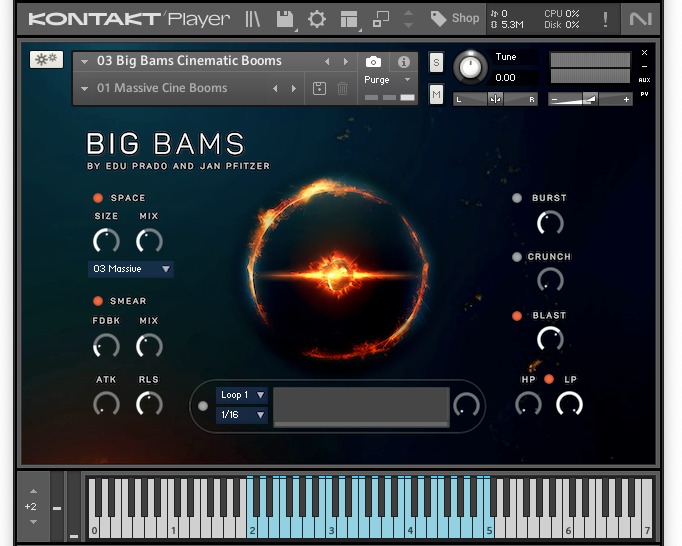Click the instrument snapshot camera icon
The image size is (682, 546).
(373, 62)
